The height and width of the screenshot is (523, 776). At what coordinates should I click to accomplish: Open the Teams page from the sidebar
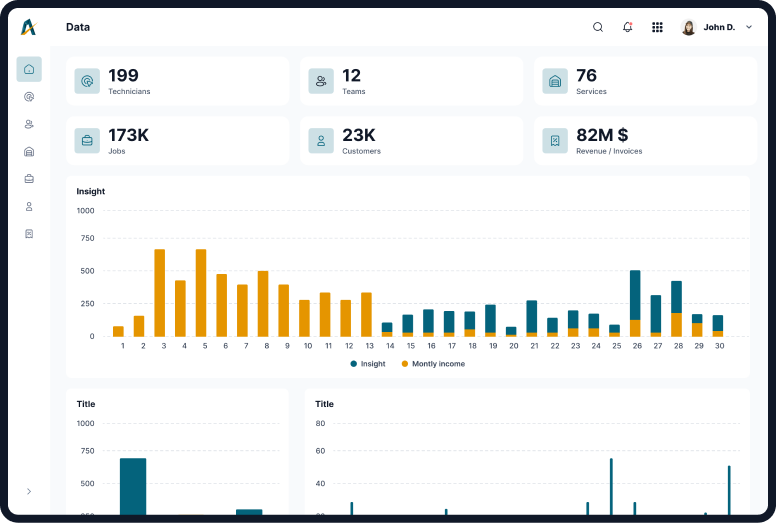point(29,124)
